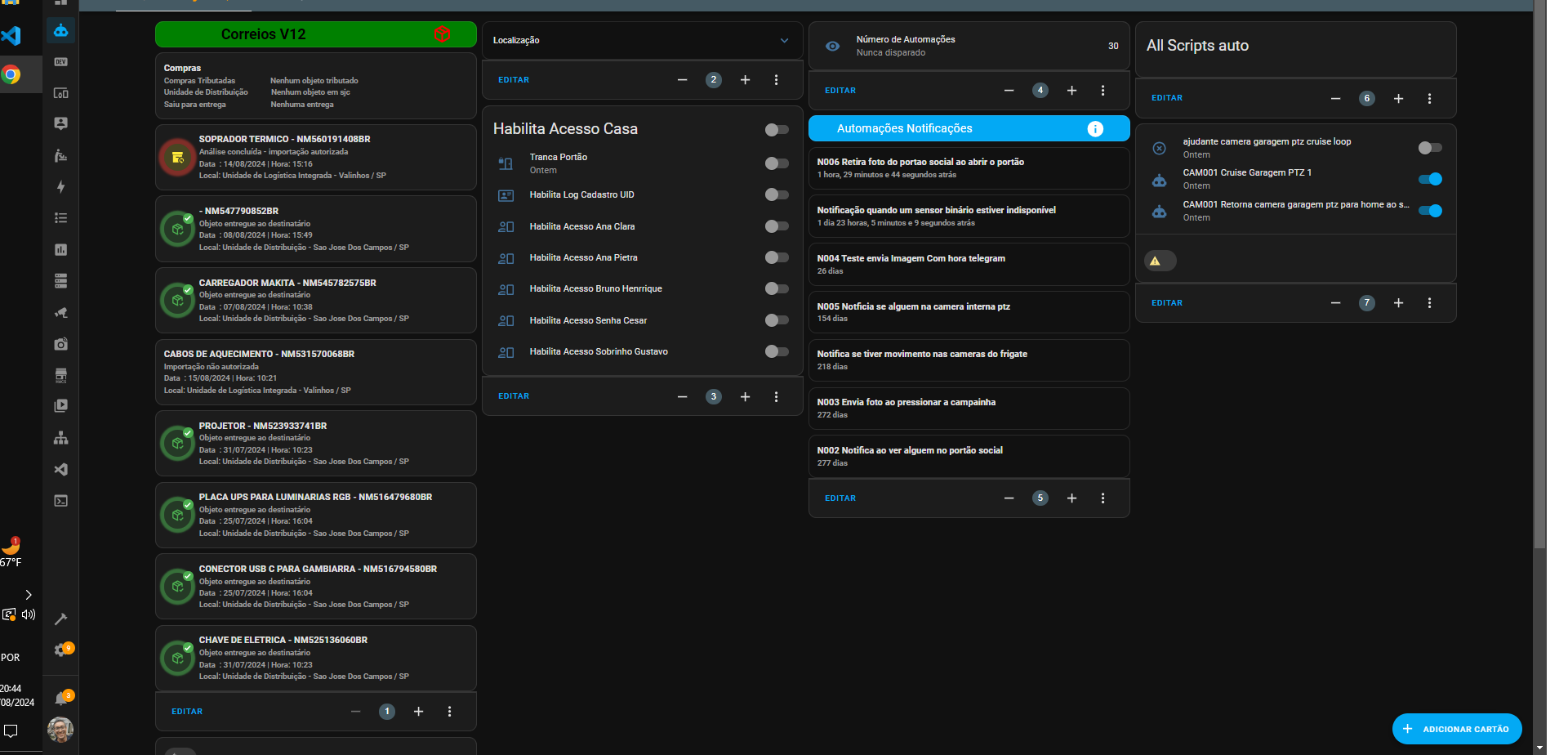Turn on ajudante camera garagem ptz cruise loop
The image size is (1568, 755).
click(1430, 148)
